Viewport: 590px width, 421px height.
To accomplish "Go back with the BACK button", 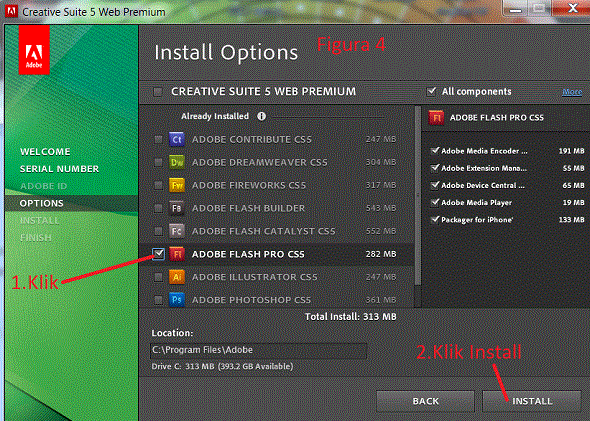I will pos(426,401).
